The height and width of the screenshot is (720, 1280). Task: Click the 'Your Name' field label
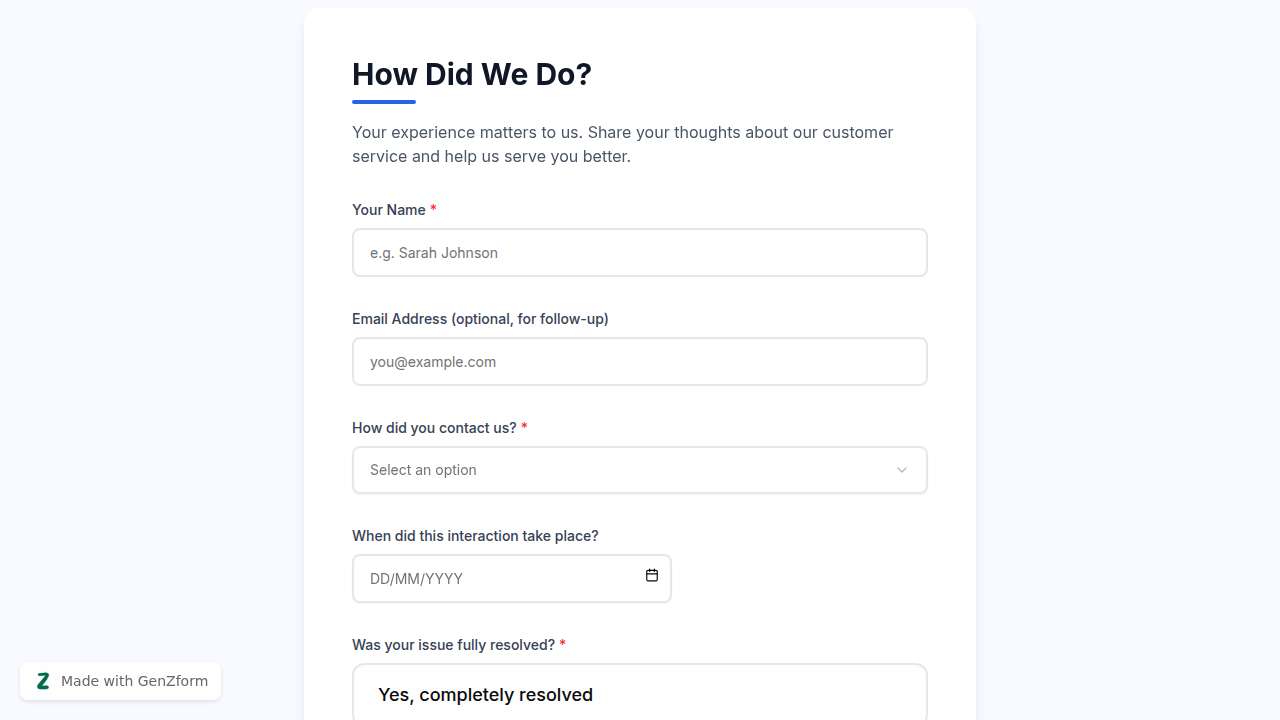[x=389, y=209]
